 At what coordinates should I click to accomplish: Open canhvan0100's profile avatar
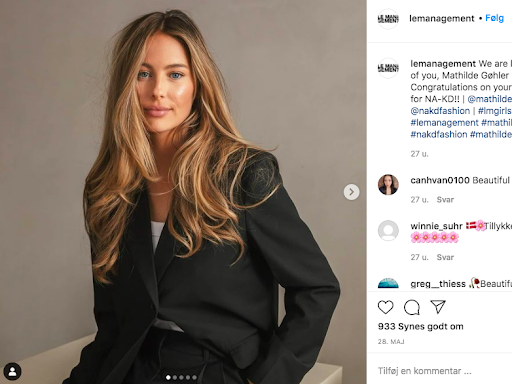point(388,184)
